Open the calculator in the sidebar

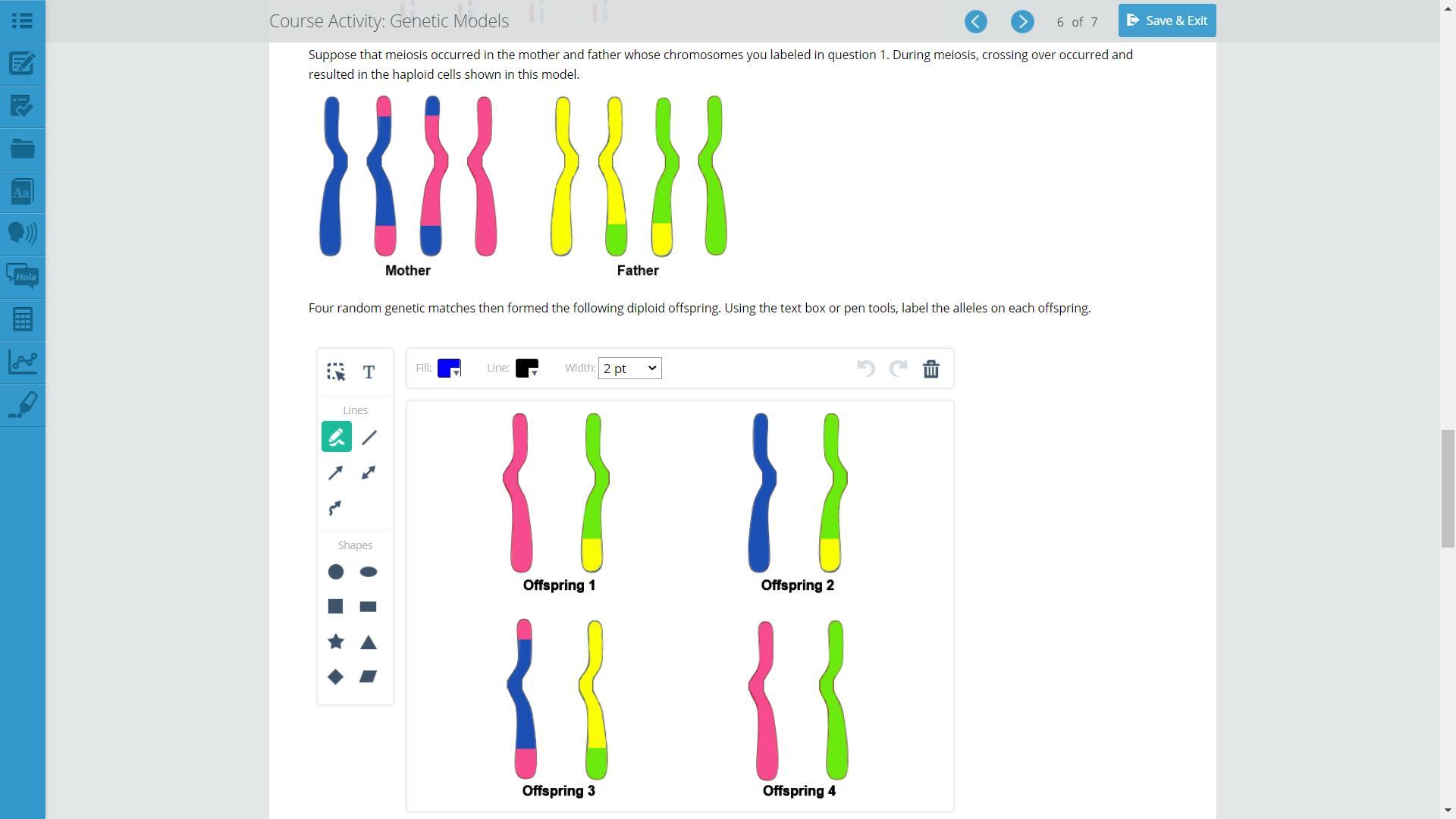(22, 318)
